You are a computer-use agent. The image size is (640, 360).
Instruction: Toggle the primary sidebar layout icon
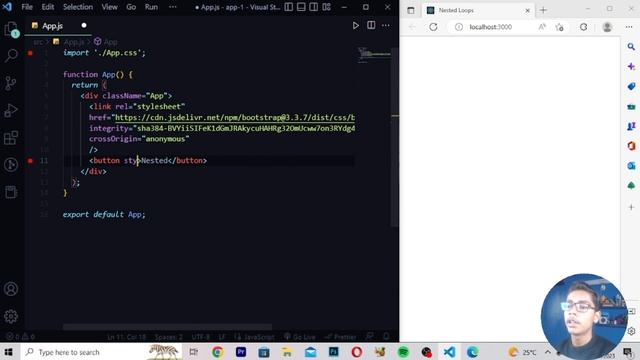(289, 7)
